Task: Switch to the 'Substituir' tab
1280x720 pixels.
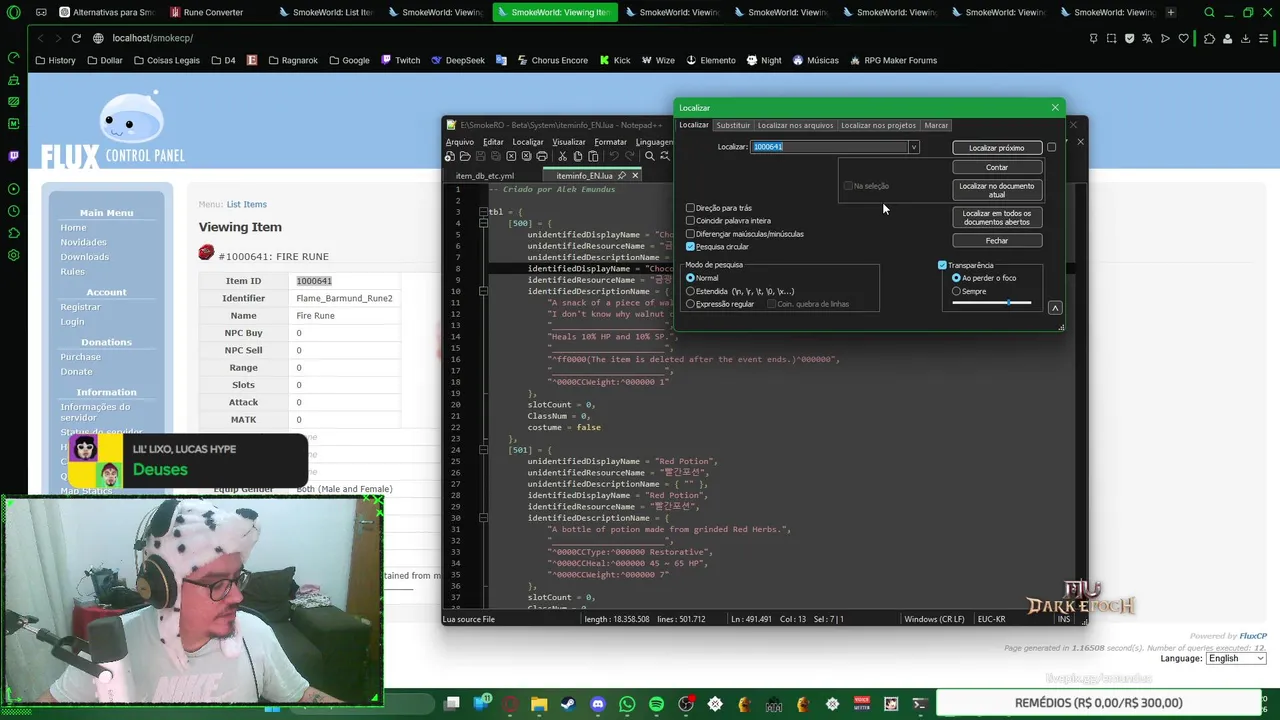Action: 733,125
